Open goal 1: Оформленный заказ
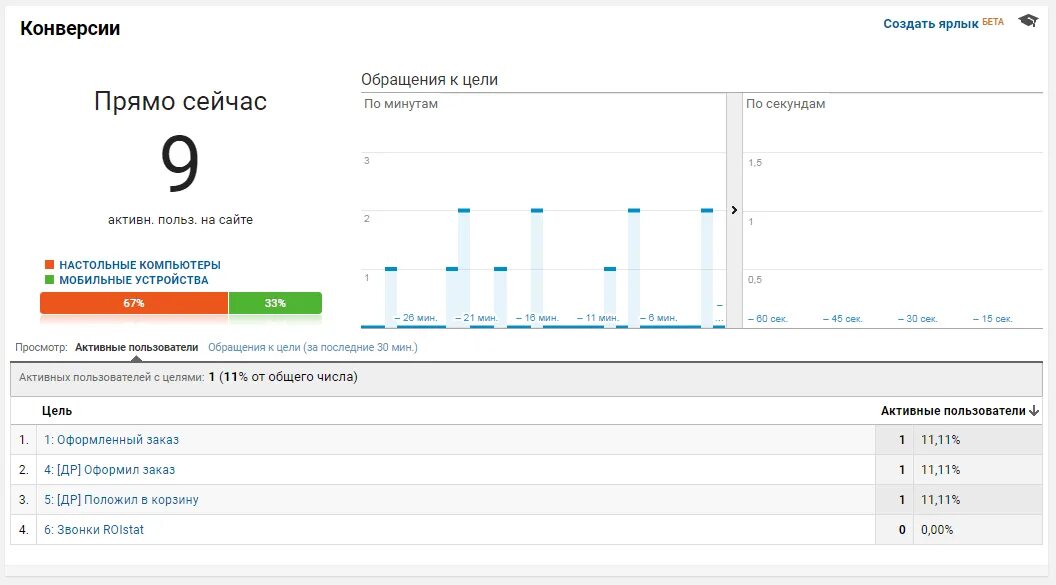The height and width of the screenshot is (585, 1056). pos(114,439)
